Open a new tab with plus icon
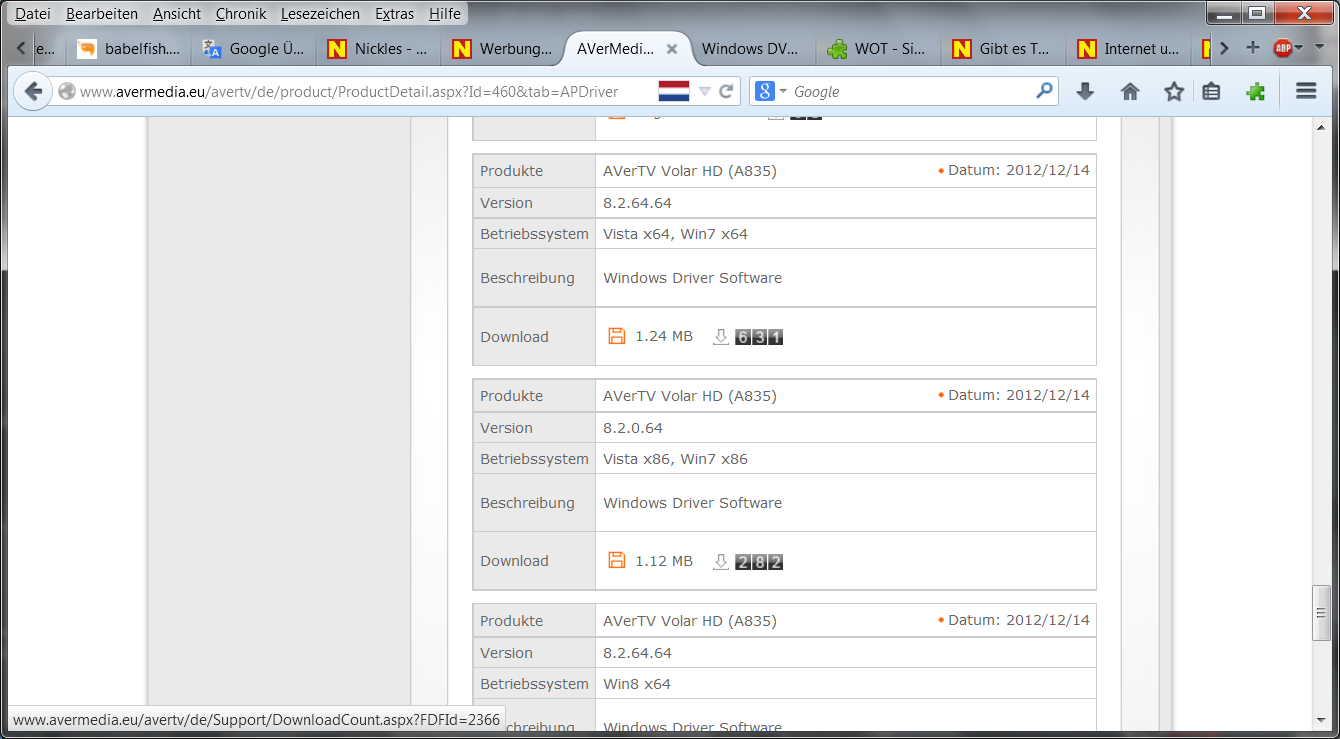This screenshot has height=739, width=1340. point(1252,48)
